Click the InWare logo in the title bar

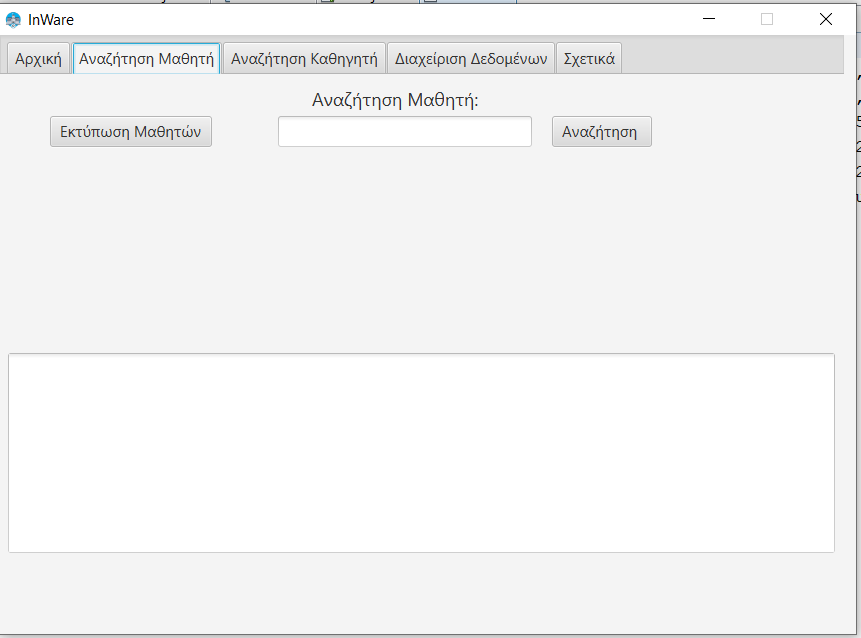coord(14,19)
